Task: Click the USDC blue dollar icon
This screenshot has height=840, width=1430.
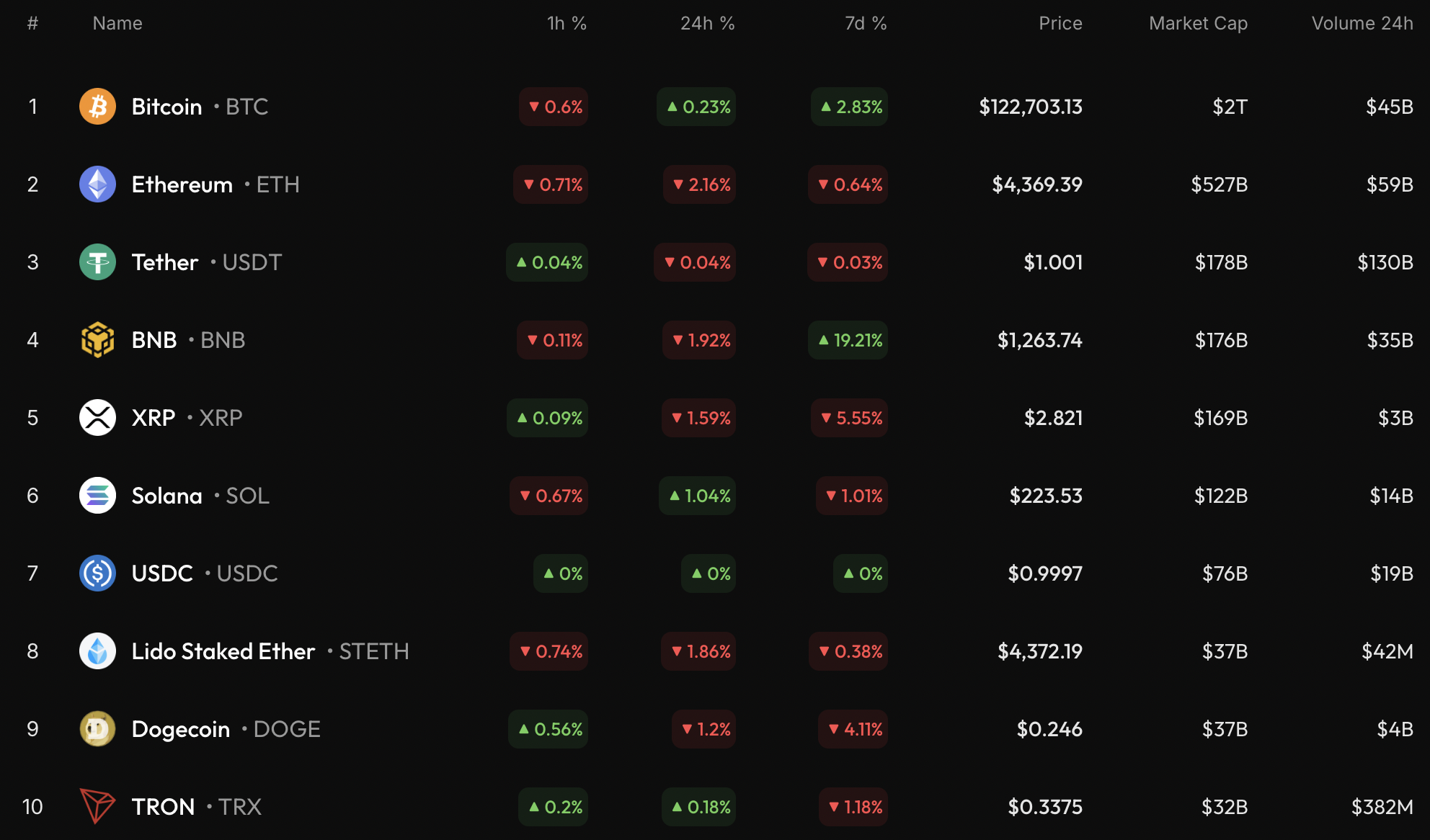Action: (x=97, y=573)
